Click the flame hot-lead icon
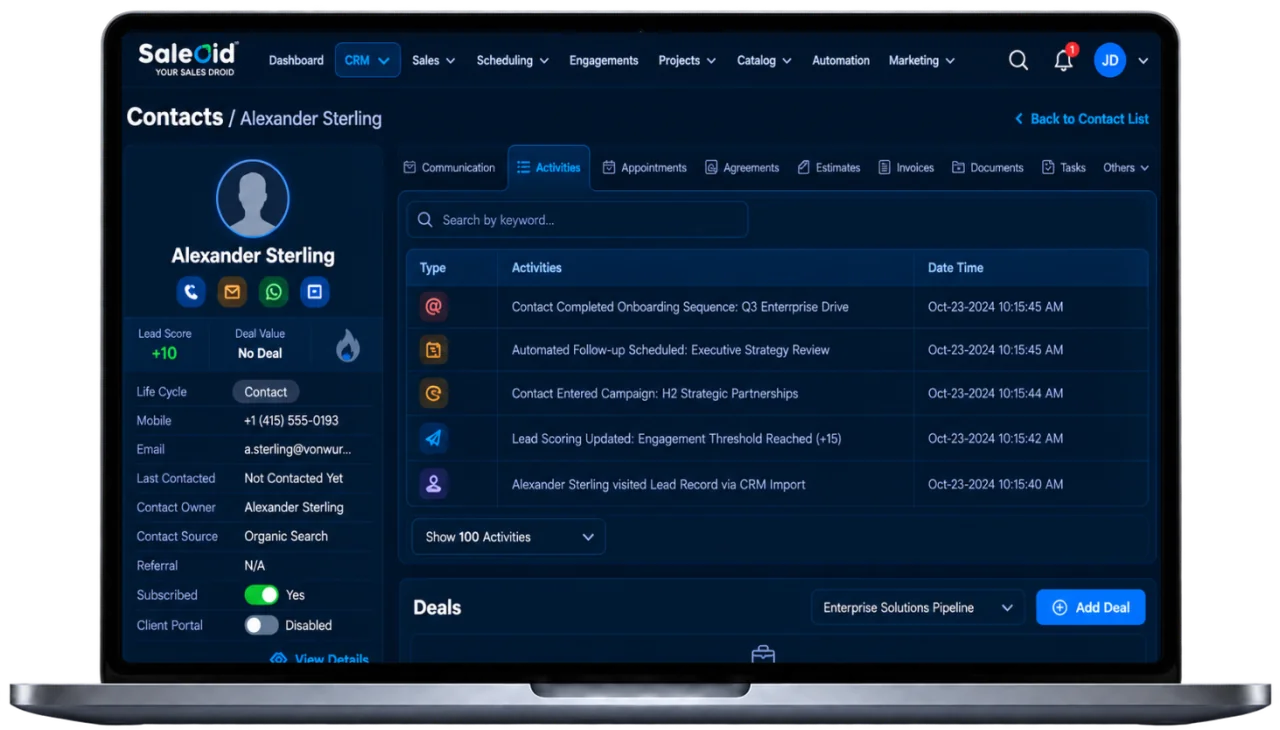Screen dimensions: 1280x730 tap(347, 346)
